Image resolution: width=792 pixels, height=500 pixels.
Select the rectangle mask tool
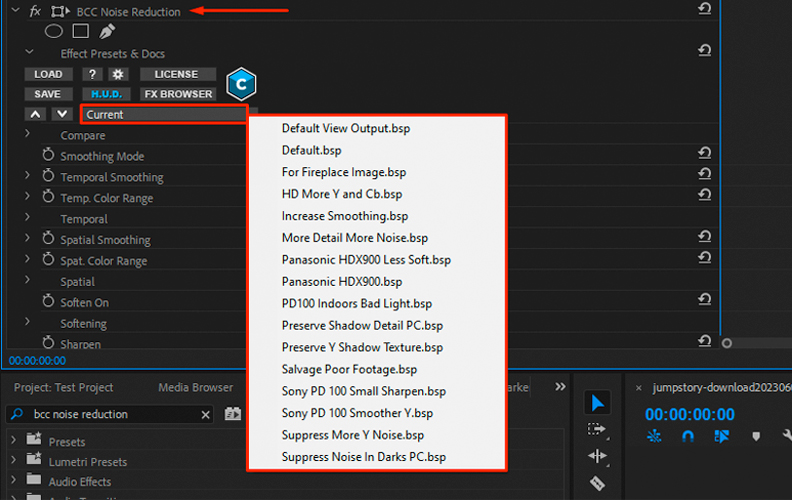[x=81, y=31]
